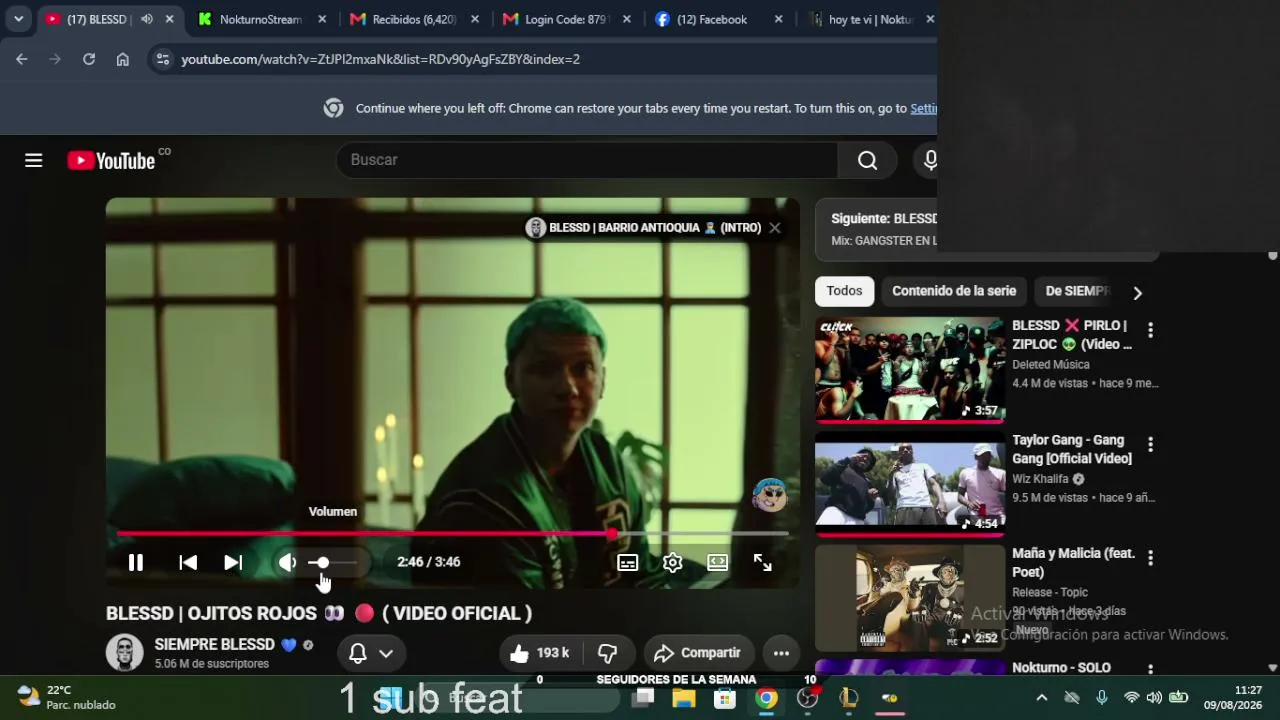Pause the video playback
The width and height of the screenshot is (1280, 720).
(x=136, y=563)
